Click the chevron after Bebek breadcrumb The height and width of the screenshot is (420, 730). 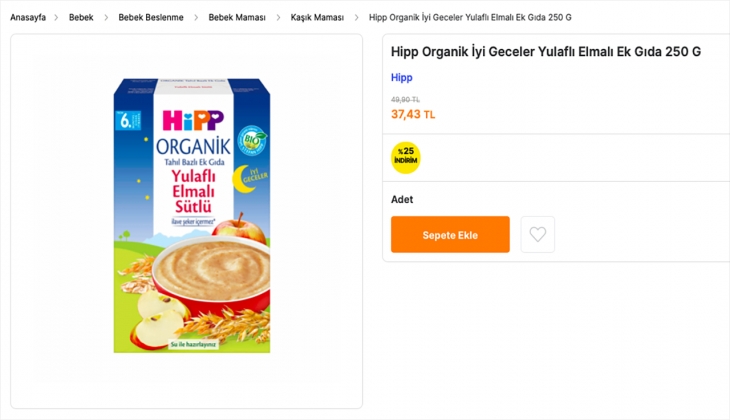[106, 18]
